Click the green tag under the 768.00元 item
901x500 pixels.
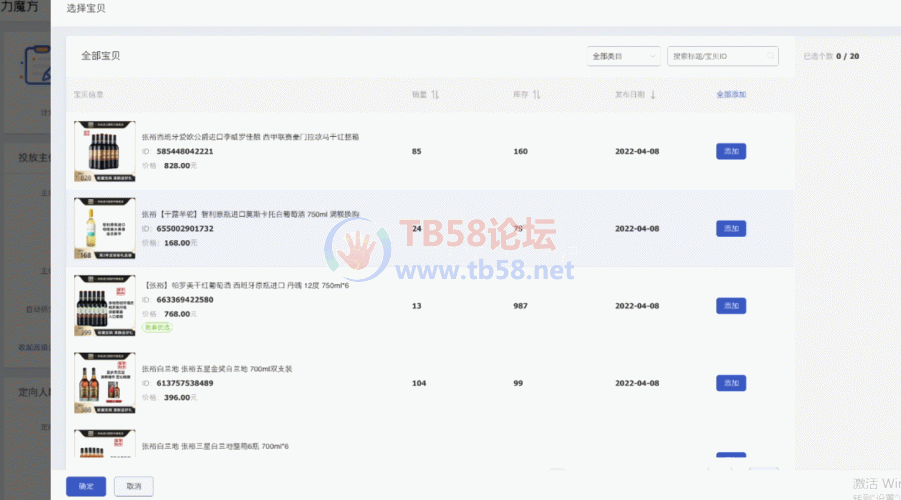point(157,327)
